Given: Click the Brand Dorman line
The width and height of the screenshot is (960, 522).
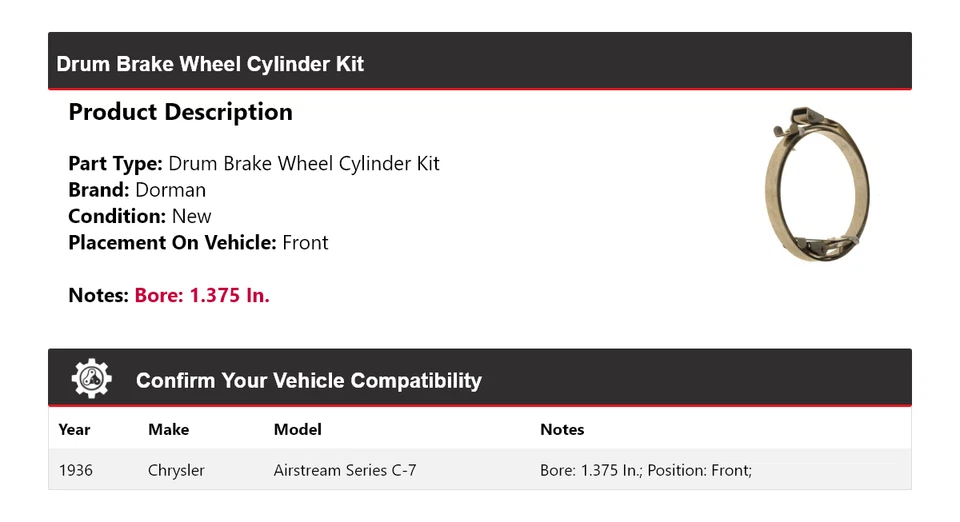Looking at the screenshot, I should [137, 190].
